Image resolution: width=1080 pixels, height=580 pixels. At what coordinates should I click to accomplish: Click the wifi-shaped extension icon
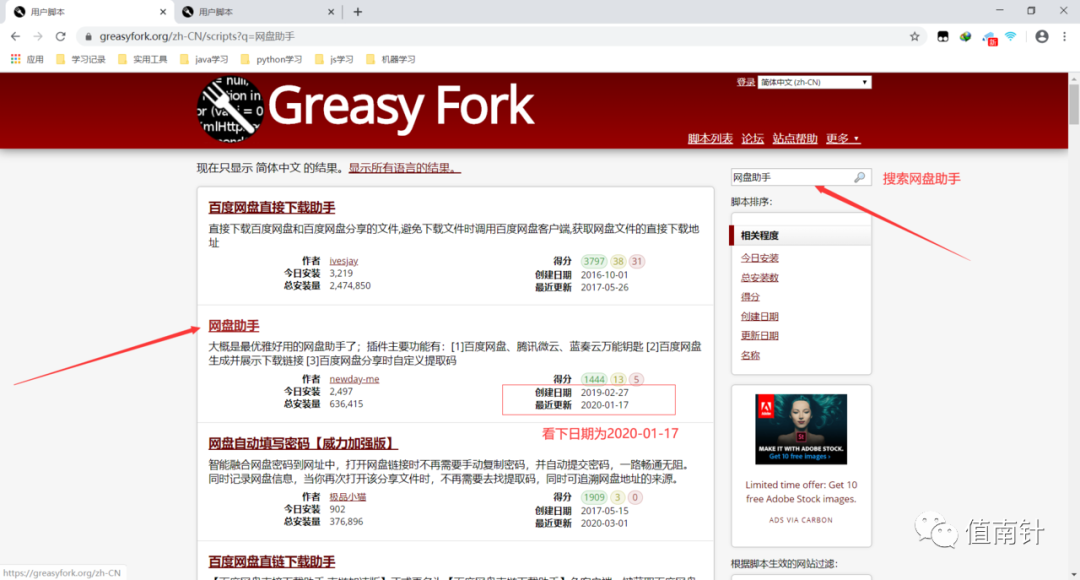coord(1010,37)
